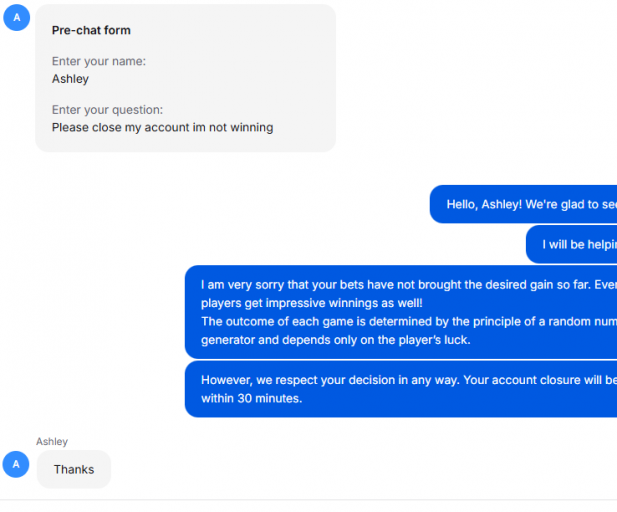617x512 pixels.
Task: Click the "Pre-chat form" heading
Action: (91, 31)
